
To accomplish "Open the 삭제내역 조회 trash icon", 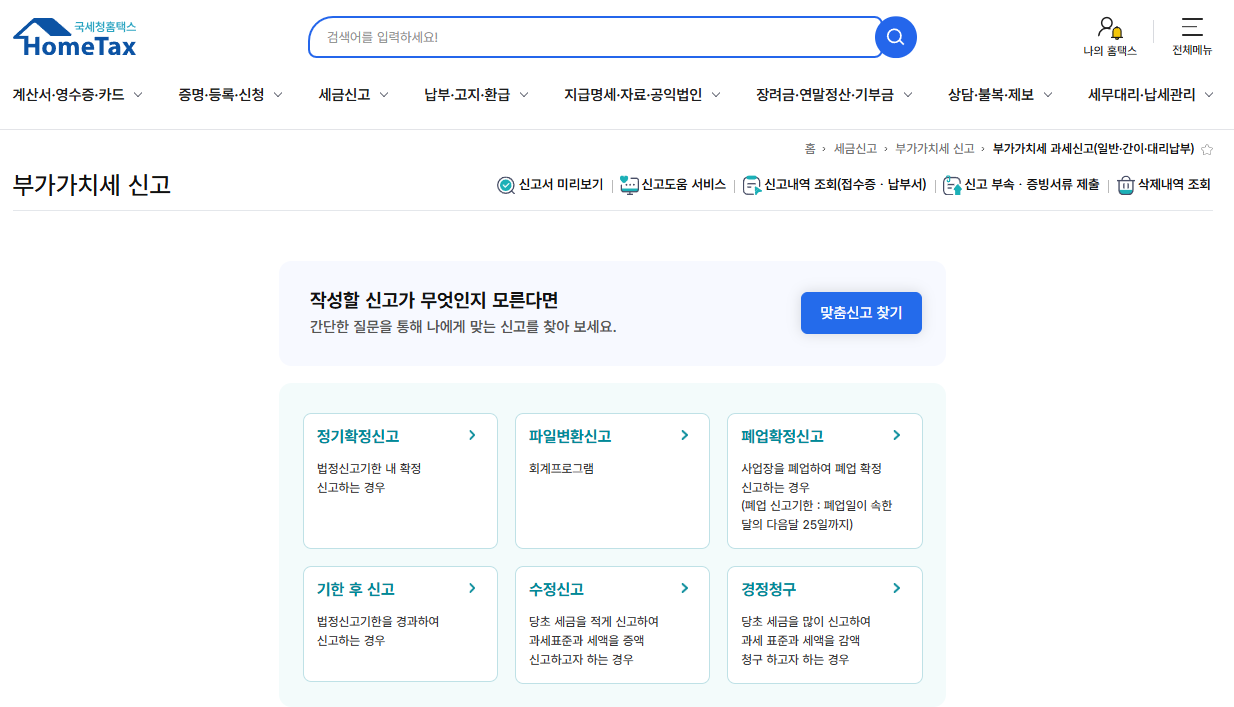I will click(x=1125, y=184).
